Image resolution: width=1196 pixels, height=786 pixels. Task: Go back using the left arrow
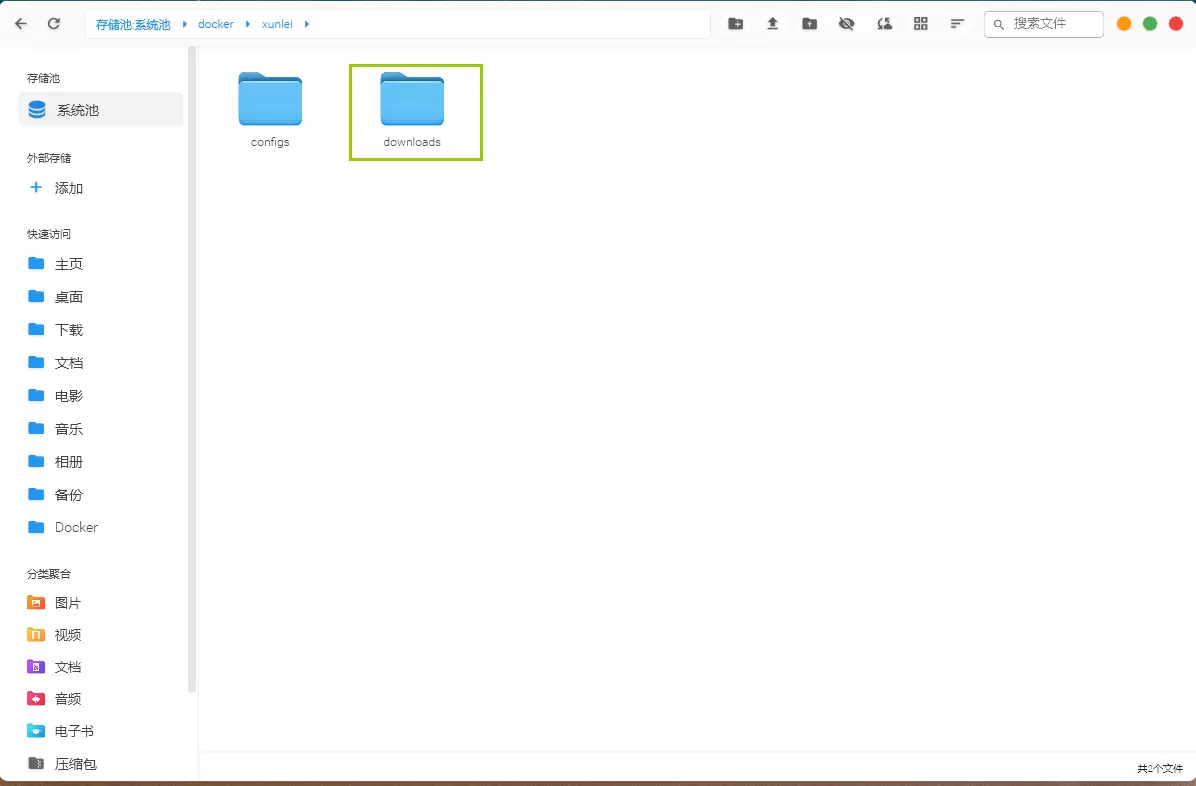point(21,24)
